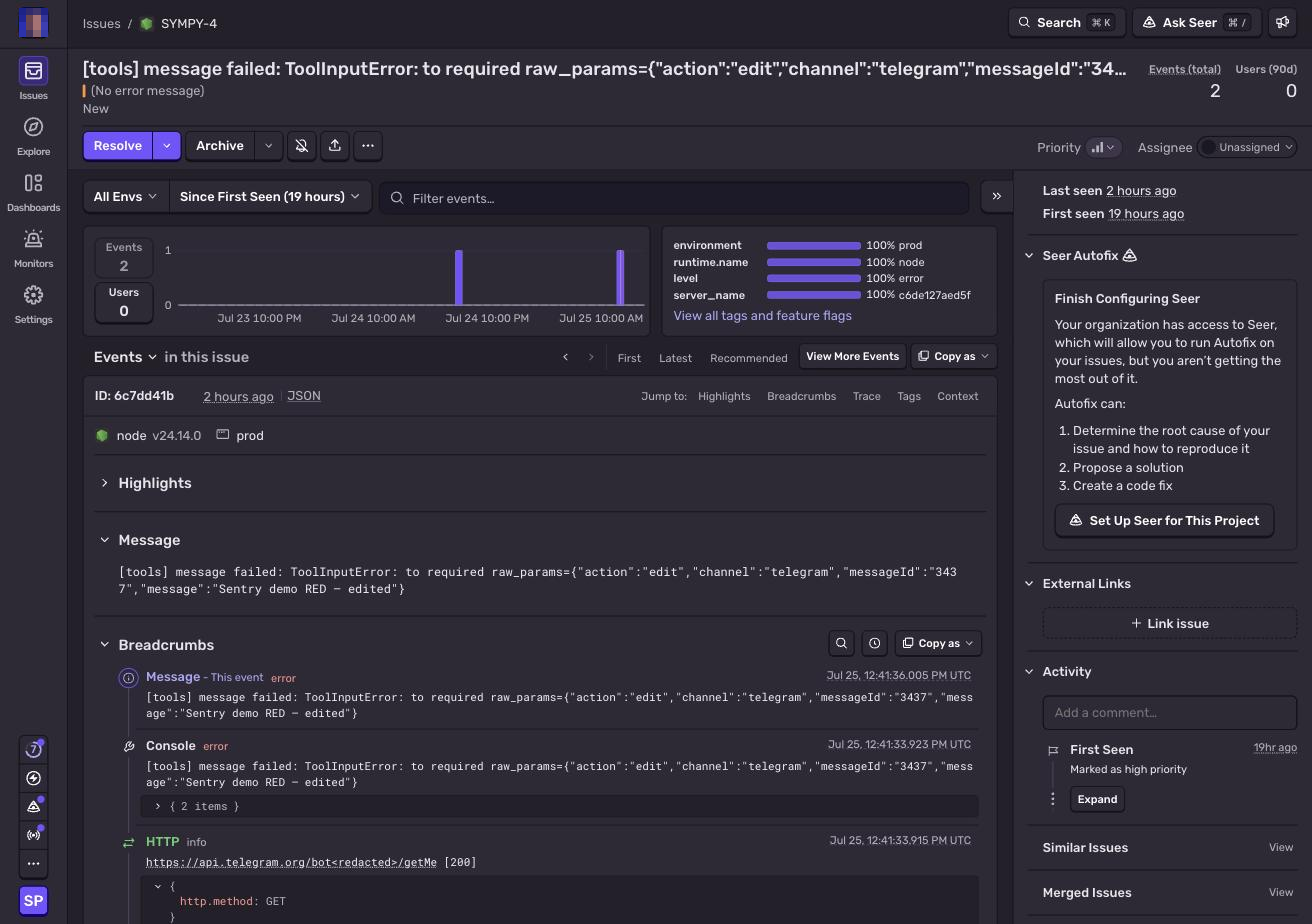1312x924 pixels.
Task: Click the Jul 25 event bar in chart
Action: point(620,277)
